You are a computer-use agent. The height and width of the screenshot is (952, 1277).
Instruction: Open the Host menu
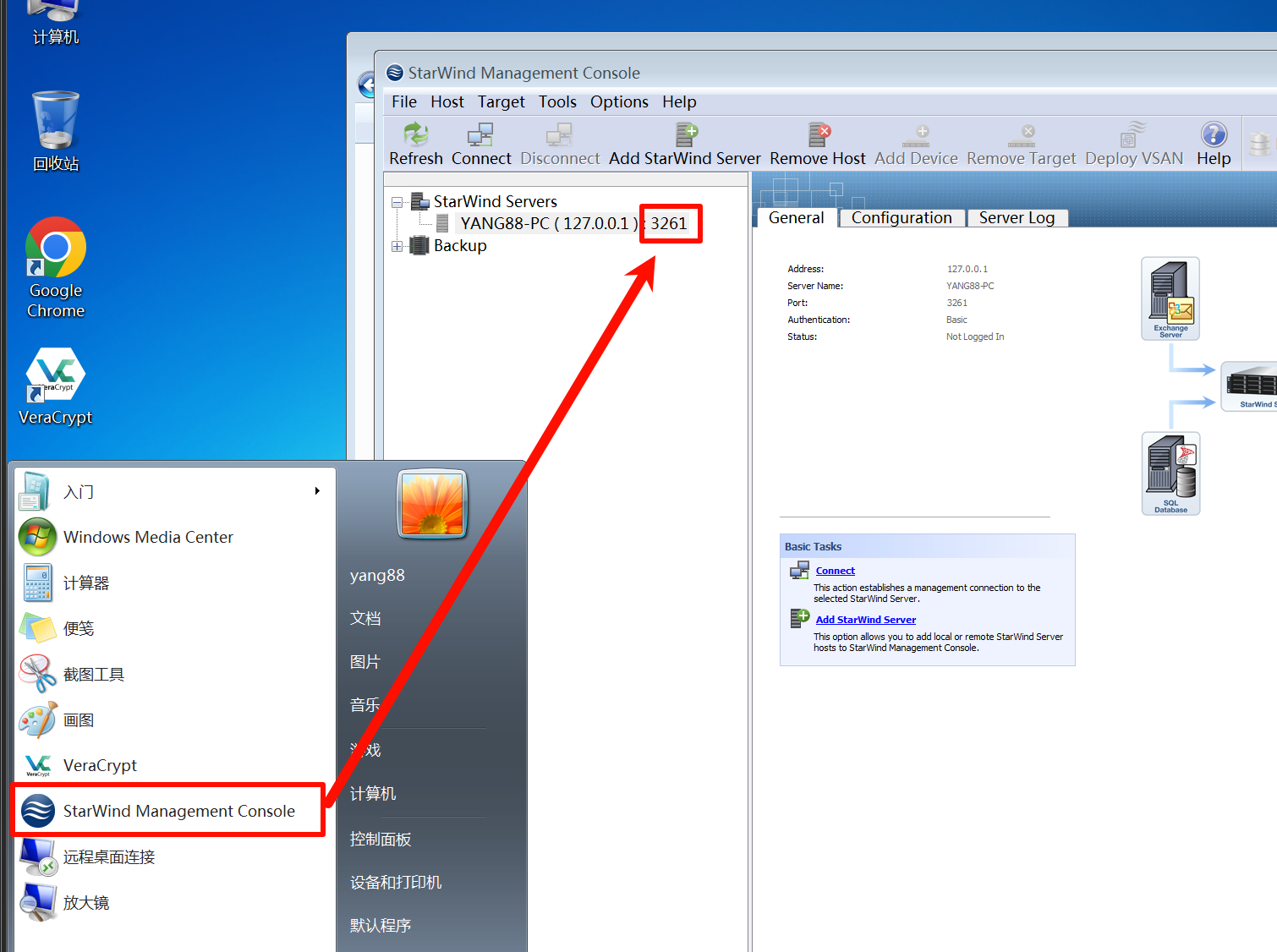point(447,101)
